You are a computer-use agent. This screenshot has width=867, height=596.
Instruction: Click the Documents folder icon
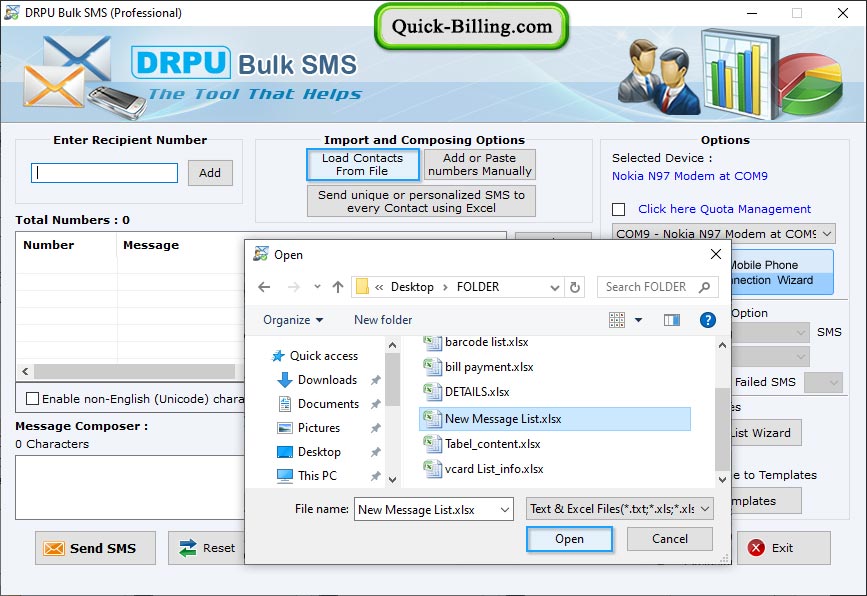285,404
